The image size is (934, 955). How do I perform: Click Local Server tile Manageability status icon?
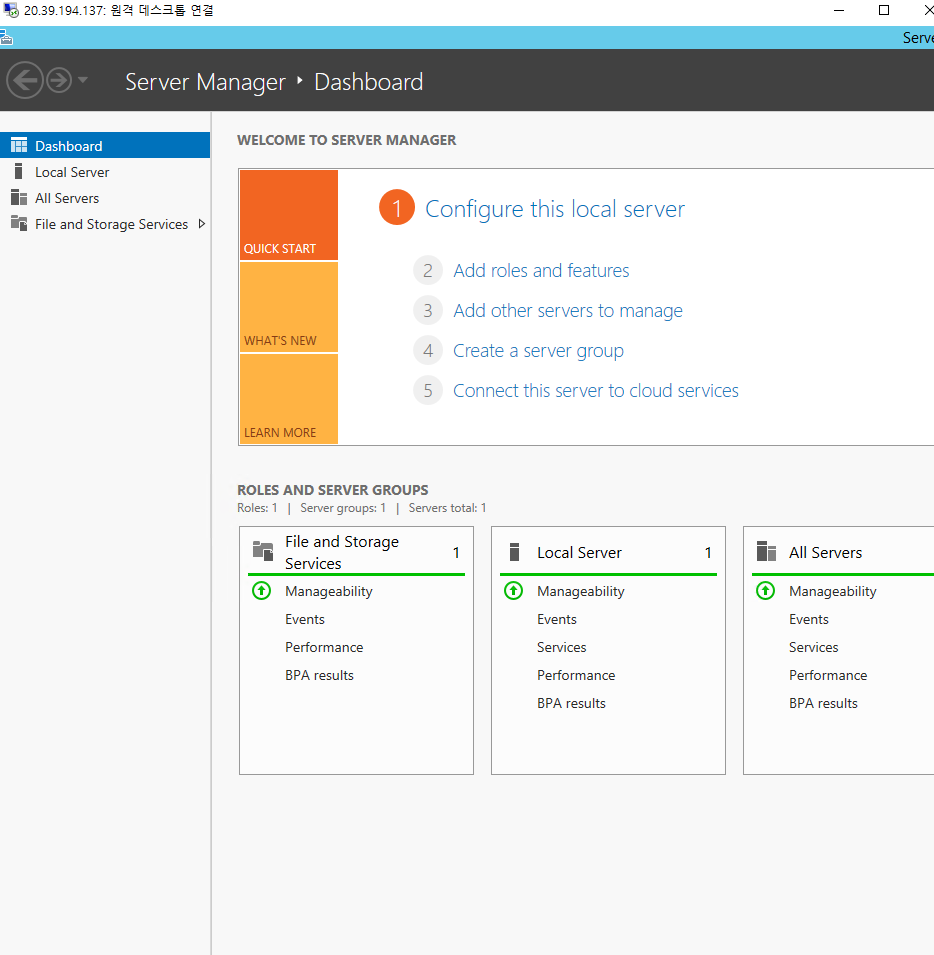(x=514, y=591)
